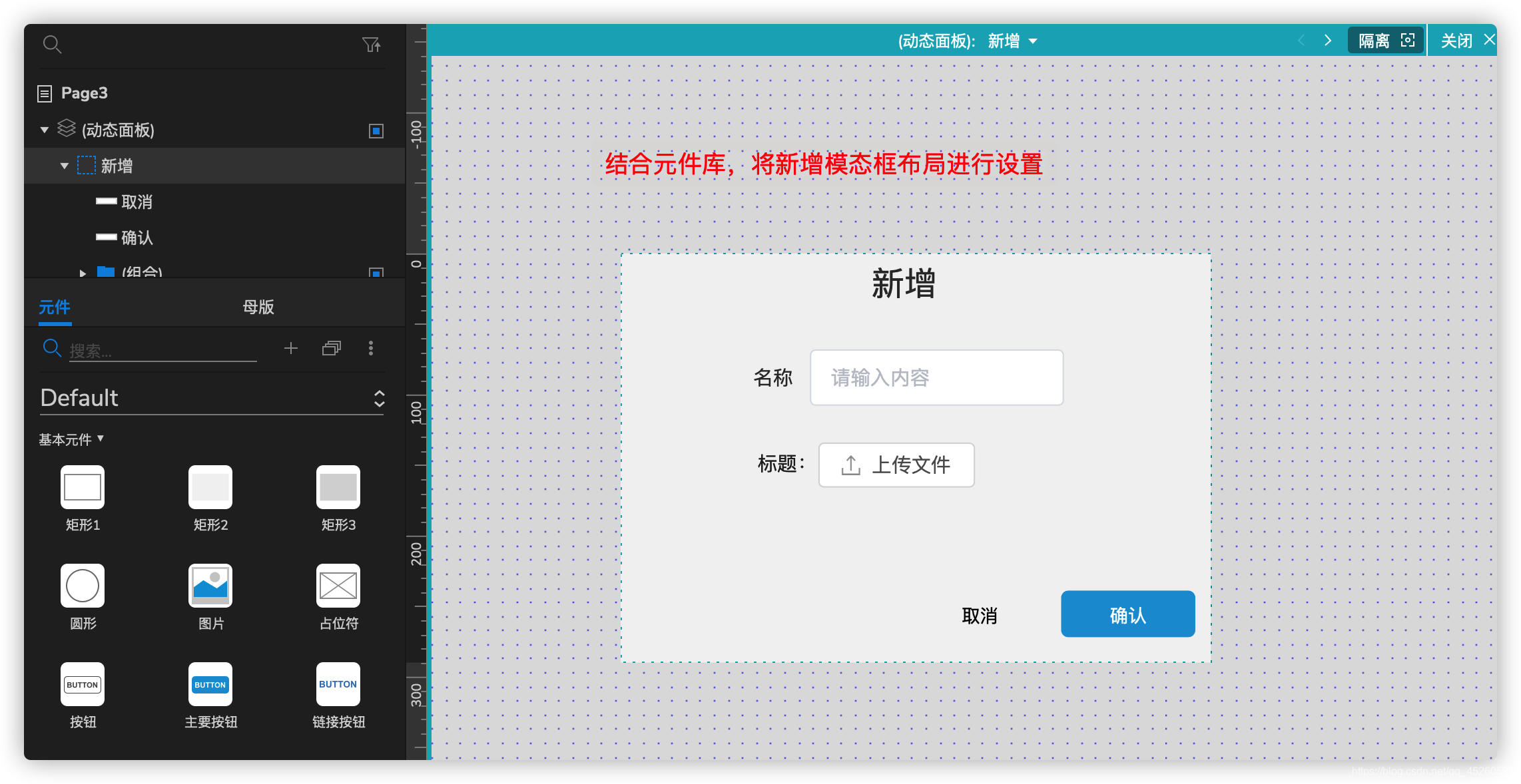Select the 主要按钮 widget
The height and width of the screenshot is (784, 1521).
tap(210, 695)
